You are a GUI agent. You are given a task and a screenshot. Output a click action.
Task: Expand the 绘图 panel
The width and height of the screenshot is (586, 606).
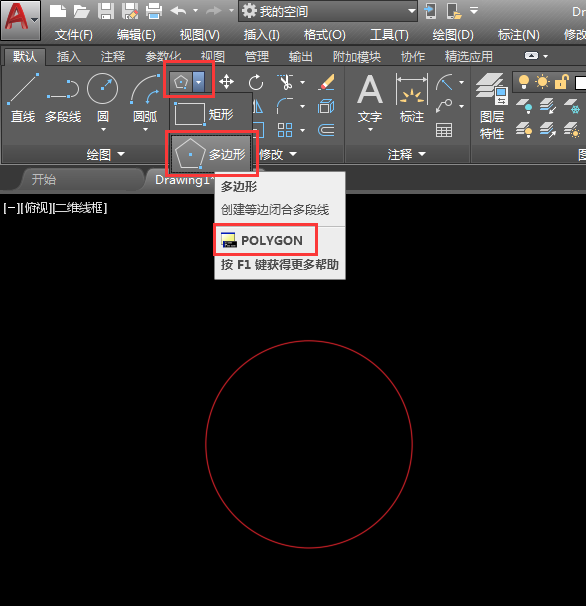click(106, 155)
